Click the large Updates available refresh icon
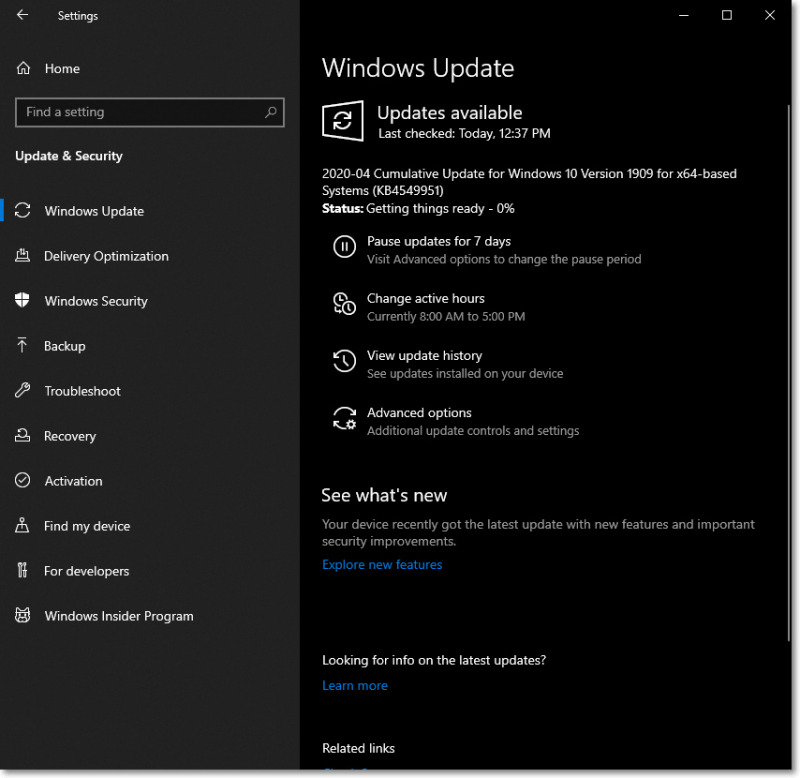This screenshot has height=778, width=800. (x=343, y=121)
